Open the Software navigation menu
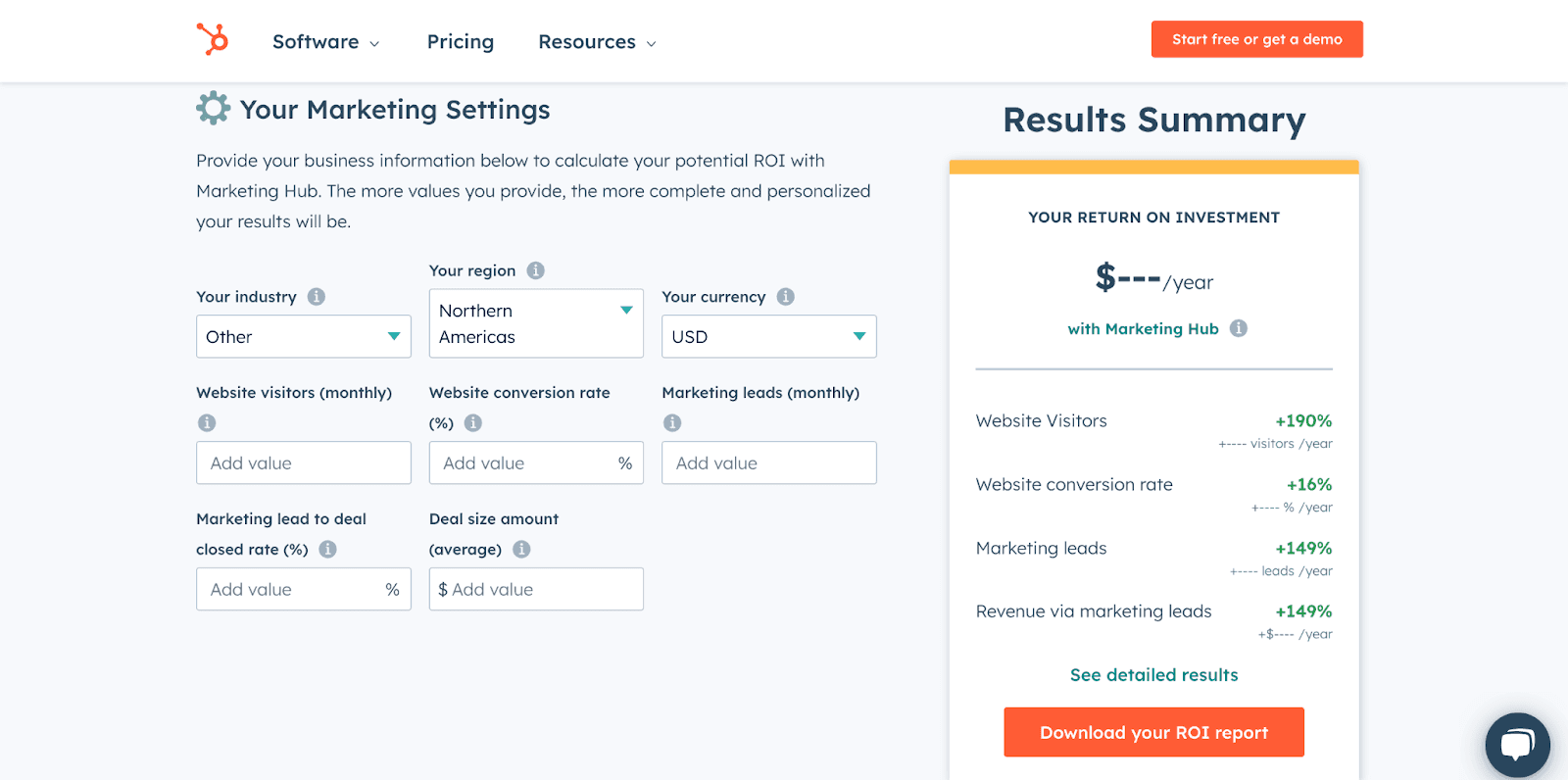The image size is (1568, 780). (325, 42)
